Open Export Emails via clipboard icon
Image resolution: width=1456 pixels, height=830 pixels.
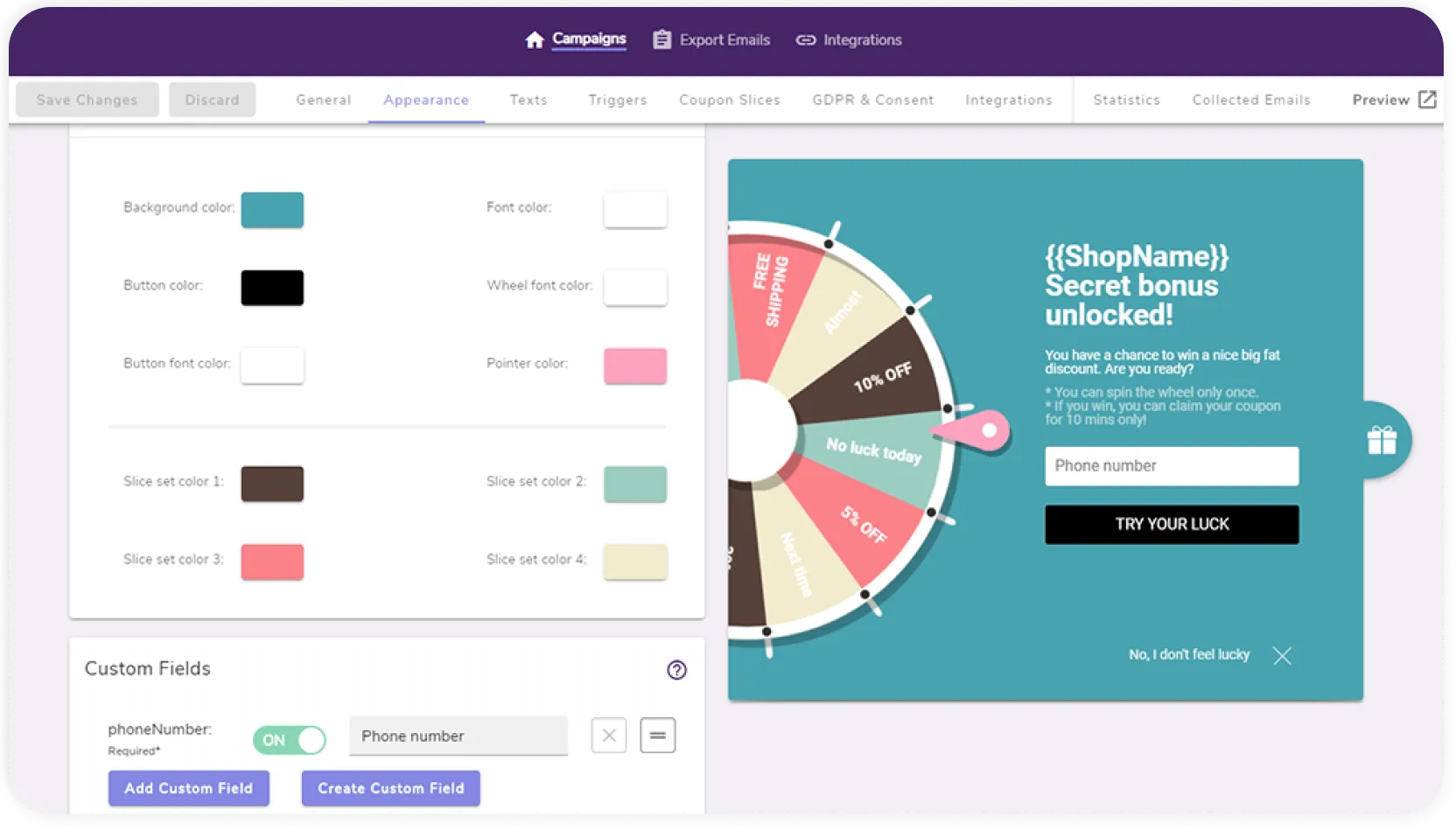coord(662,39)
